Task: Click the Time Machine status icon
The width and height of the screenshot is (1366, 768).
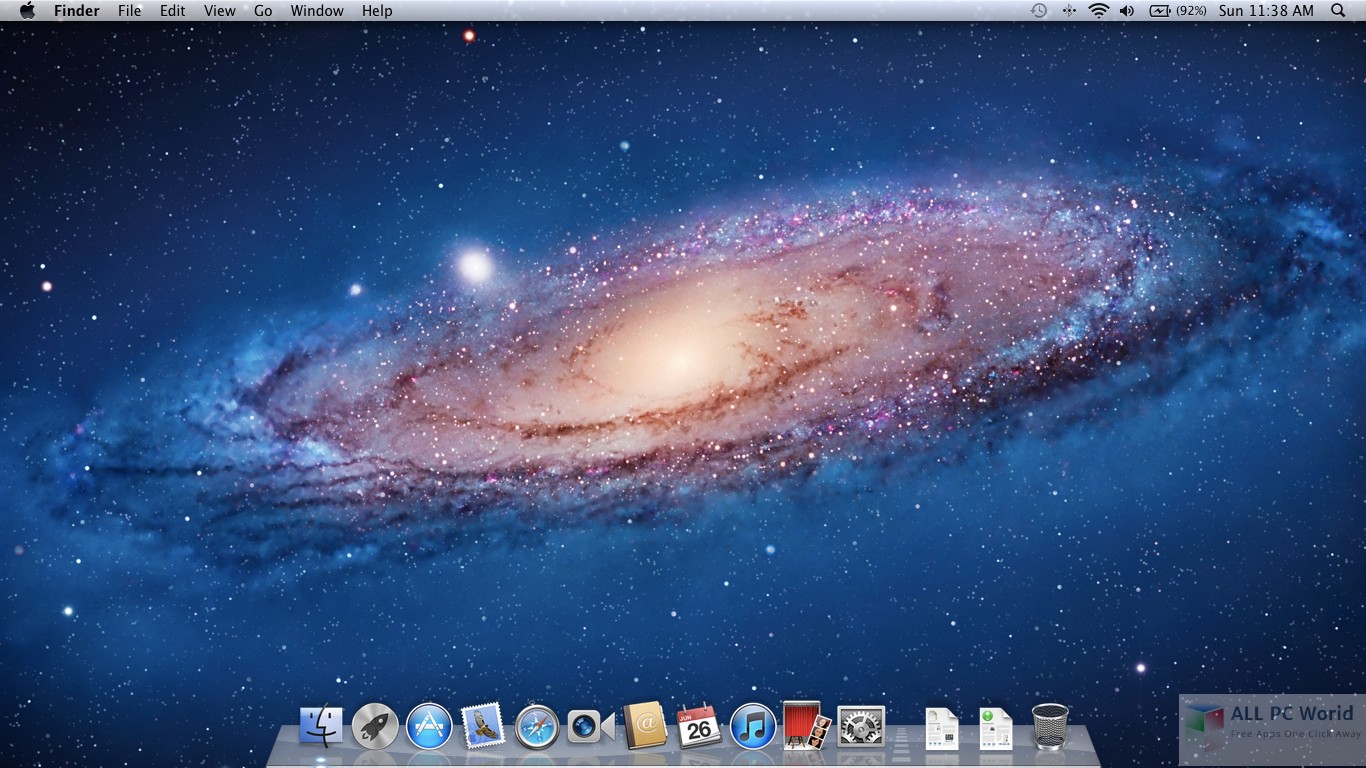Action: [x=1039, y=11]
